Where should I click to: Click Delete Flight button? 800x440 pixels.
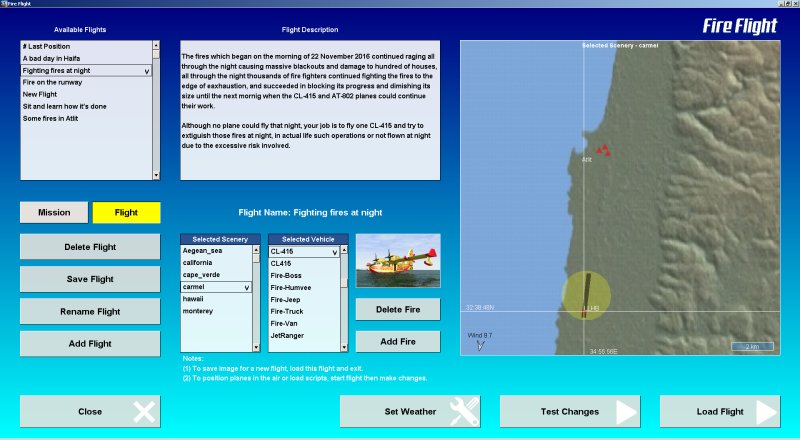90,247
